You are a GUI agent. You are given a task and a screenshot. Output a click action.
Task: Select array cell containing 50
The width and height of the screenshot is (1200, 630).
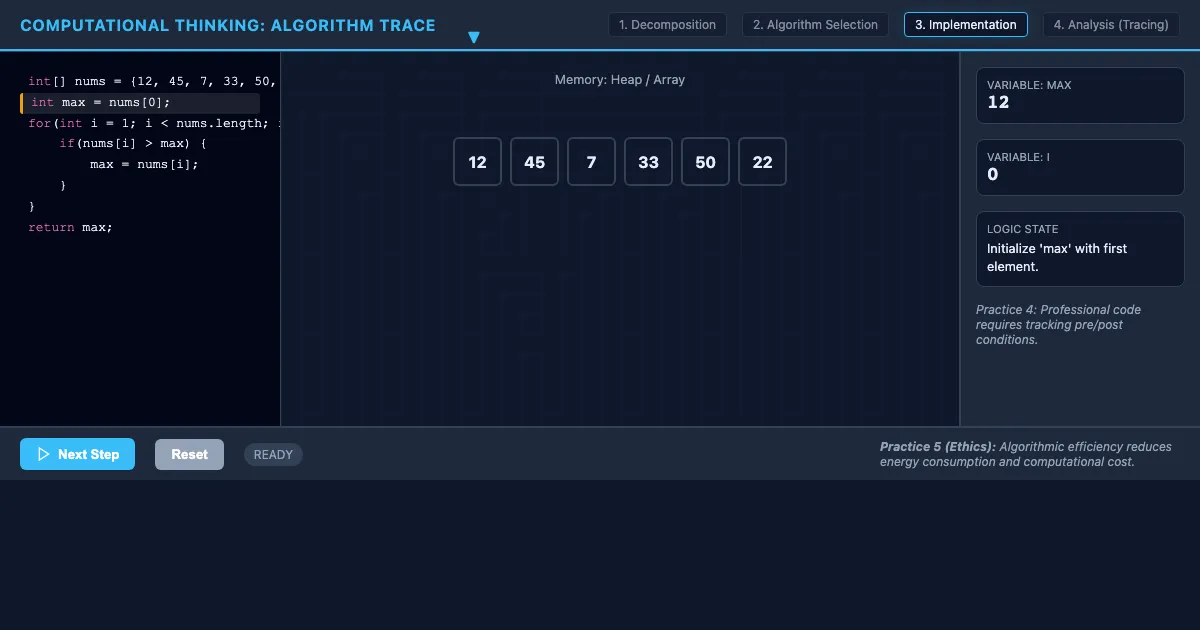705,162
